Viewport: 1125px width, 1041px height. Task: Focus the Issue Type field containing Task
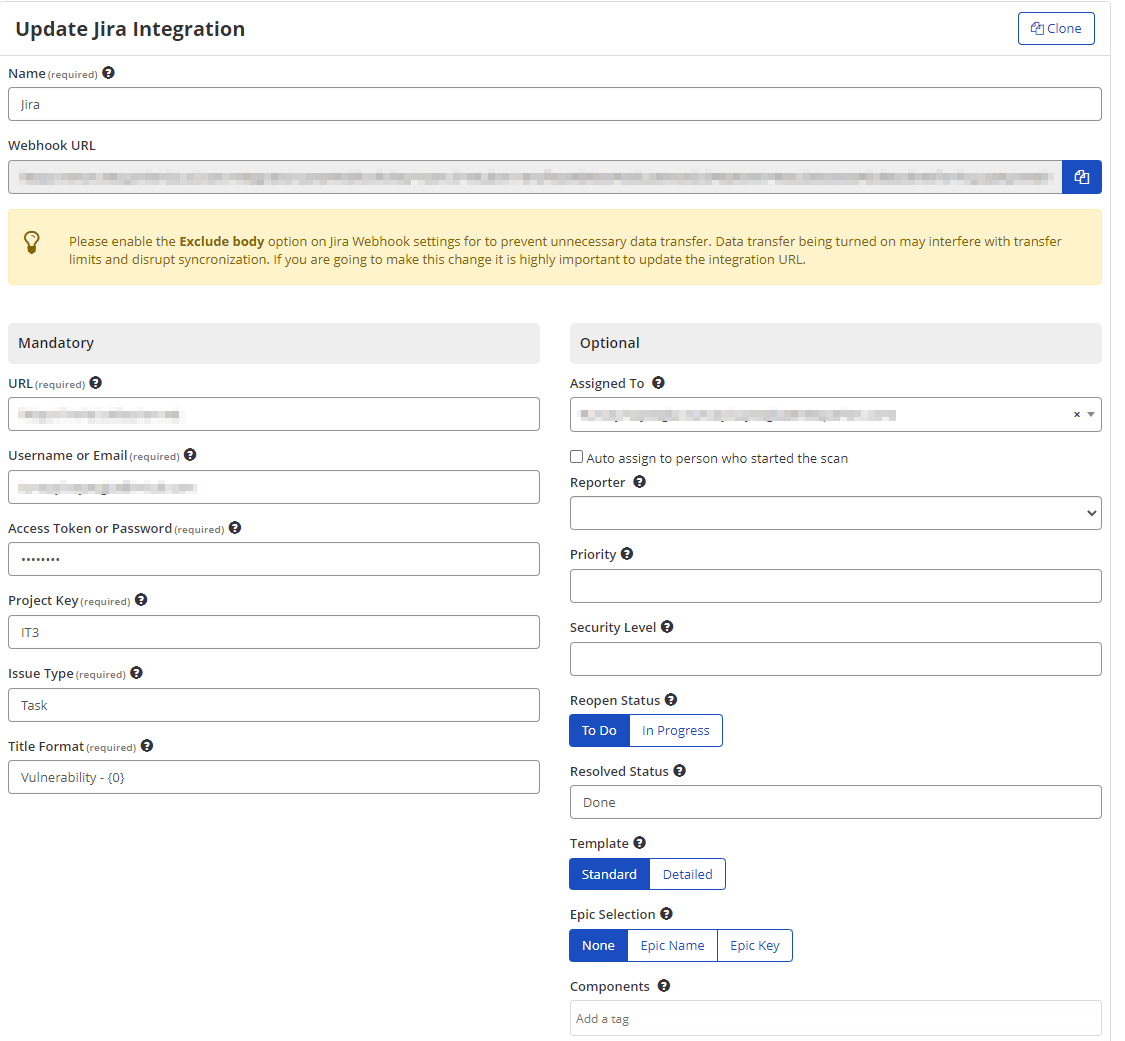[274, 705]
